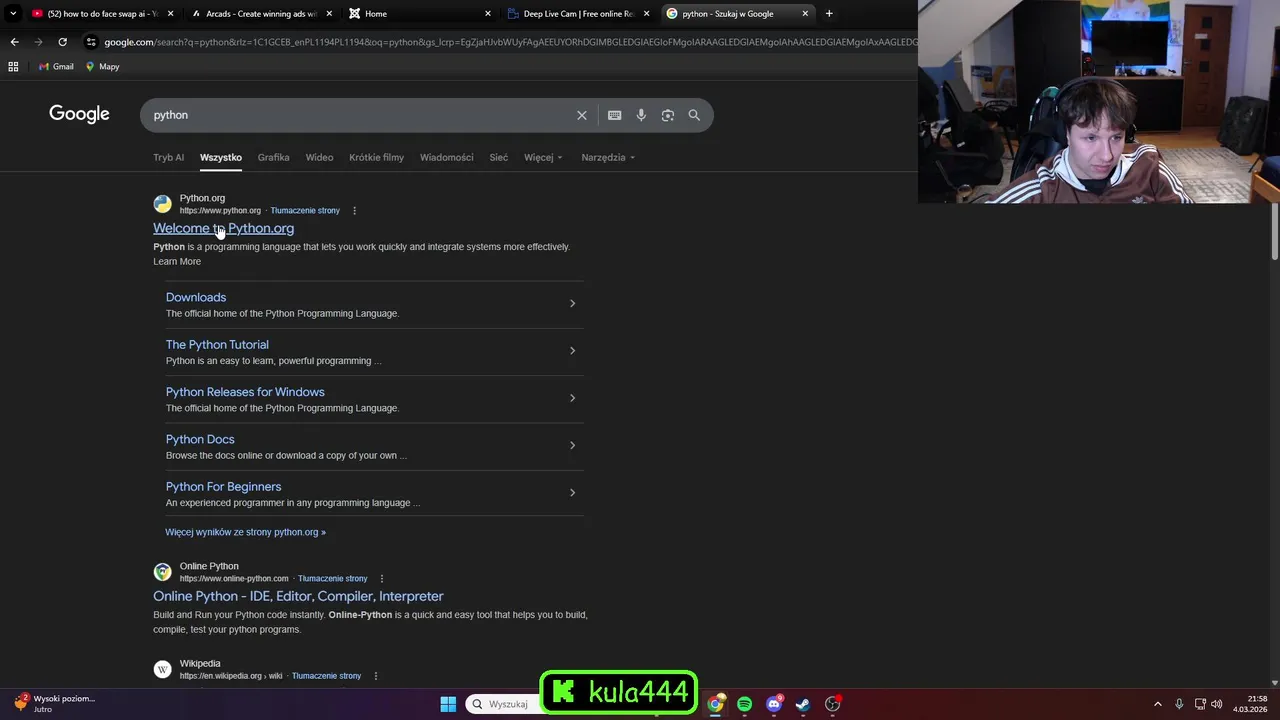Open Spotify from taskbar
1280x720 pixels.
tap(744, 704)
